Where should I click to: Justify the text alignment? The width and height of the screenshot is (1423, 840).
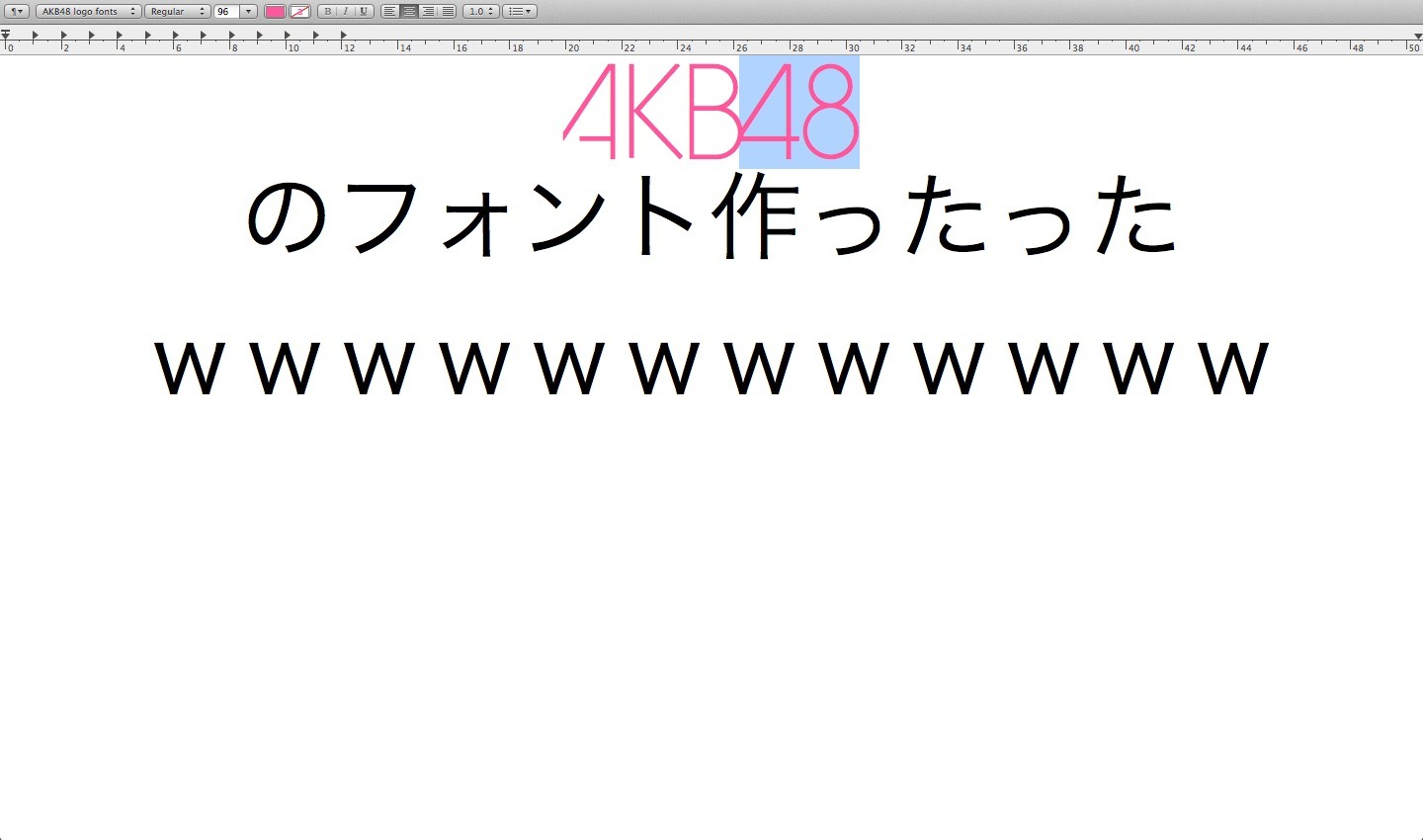(x=447, y=12)
